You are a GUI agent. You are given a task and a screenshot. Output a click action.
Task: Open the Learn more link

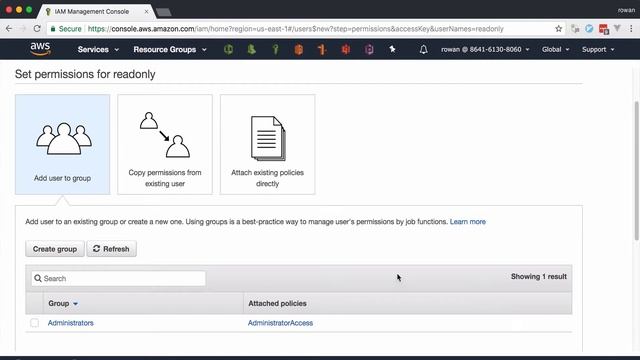pyautogui.click(x=468, y=222)
